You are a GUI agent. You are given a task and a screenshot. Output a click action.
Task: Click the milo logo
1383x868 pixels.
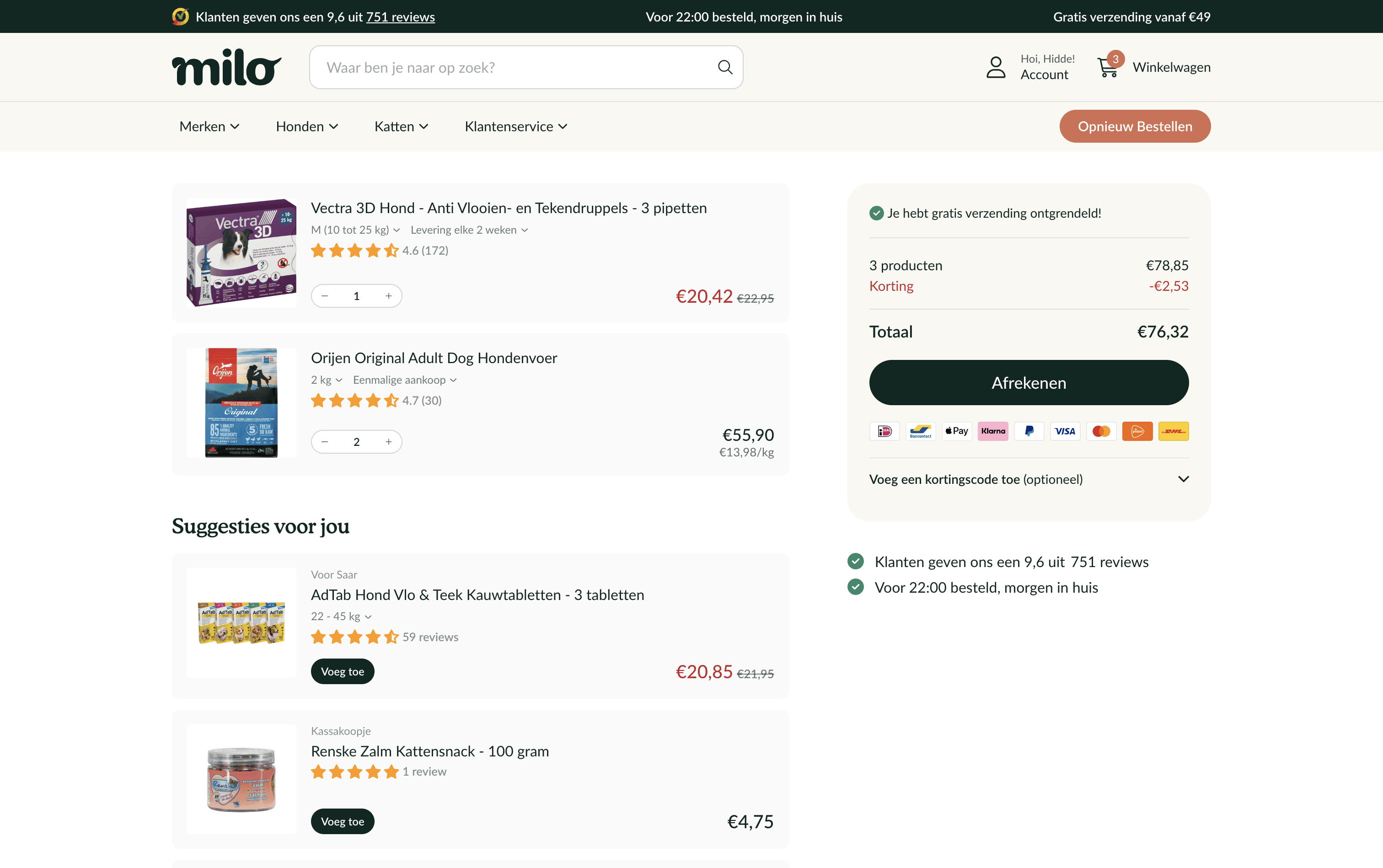click(x=226, y=67)
